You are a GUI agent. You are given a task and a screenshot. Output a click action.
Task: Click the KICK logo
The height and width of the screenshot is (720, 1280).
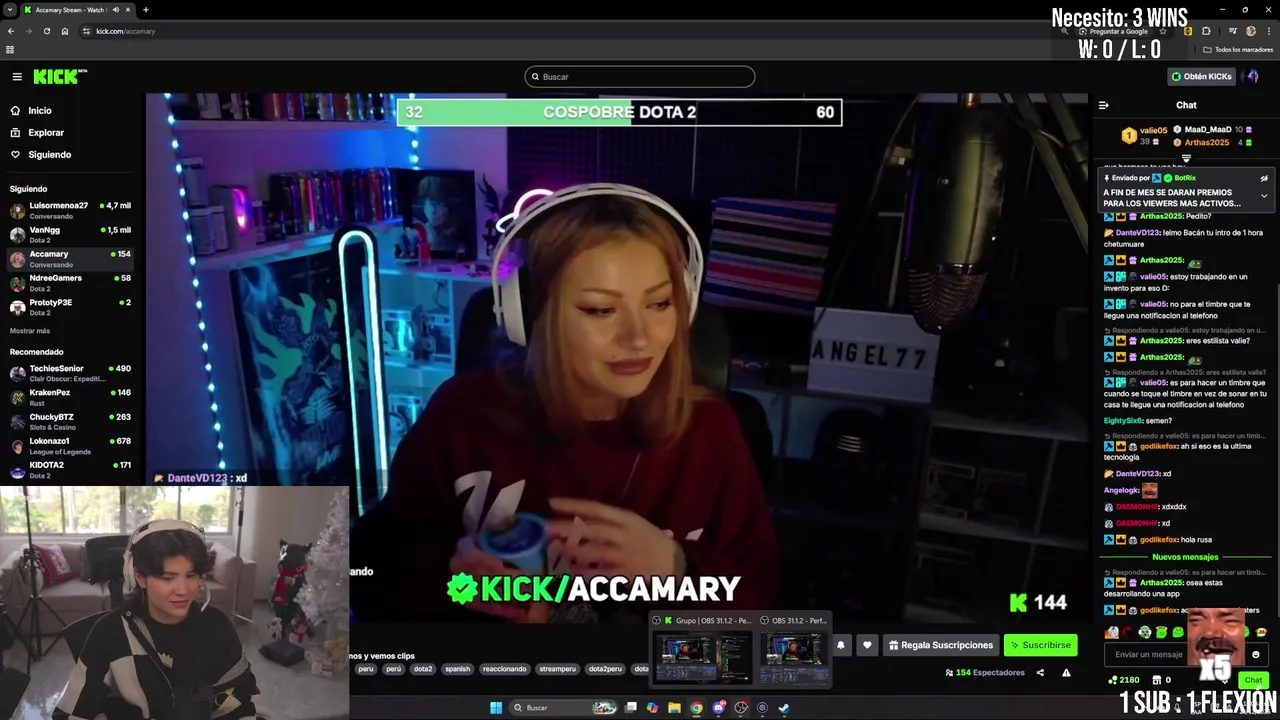(x=60, y=77)
